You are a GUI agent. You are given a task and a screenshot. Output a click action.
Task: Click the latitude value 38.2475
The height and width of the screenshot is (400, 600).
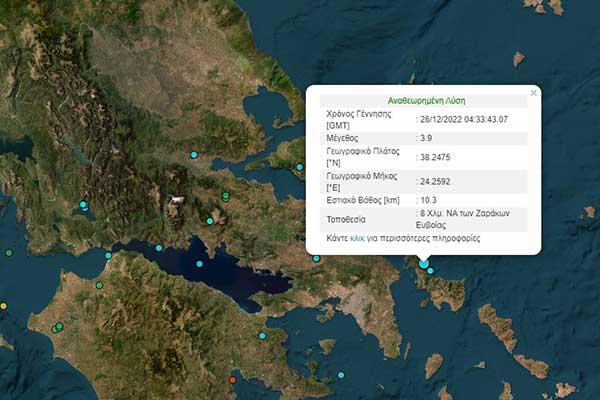(434, 155)
